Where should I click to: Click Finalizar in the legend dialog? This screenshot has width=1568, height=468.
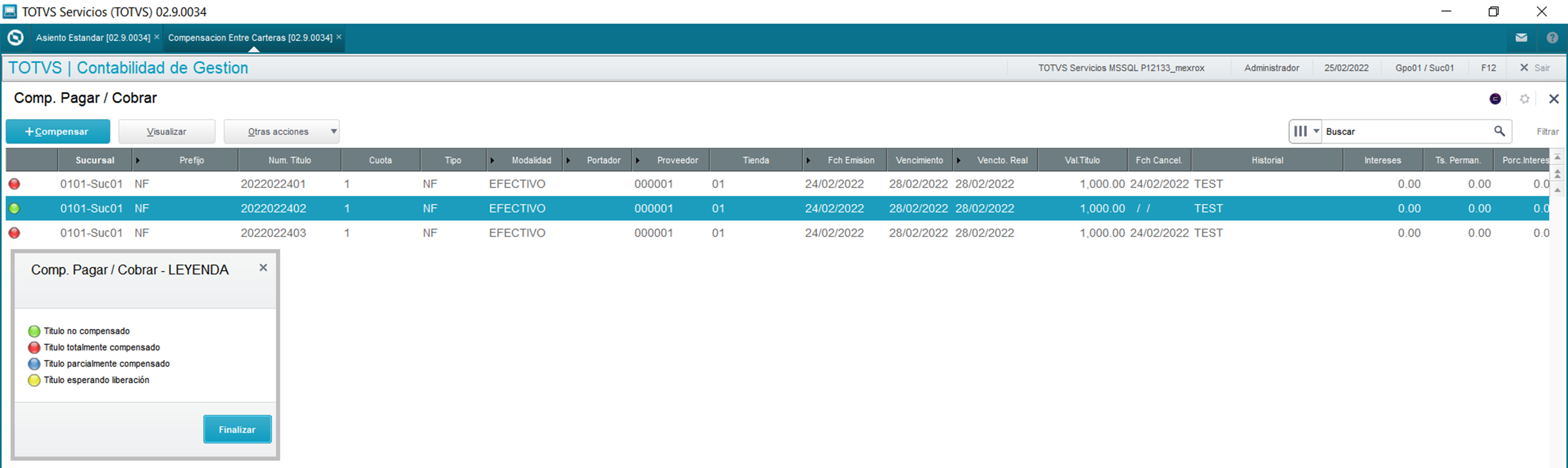237,430
